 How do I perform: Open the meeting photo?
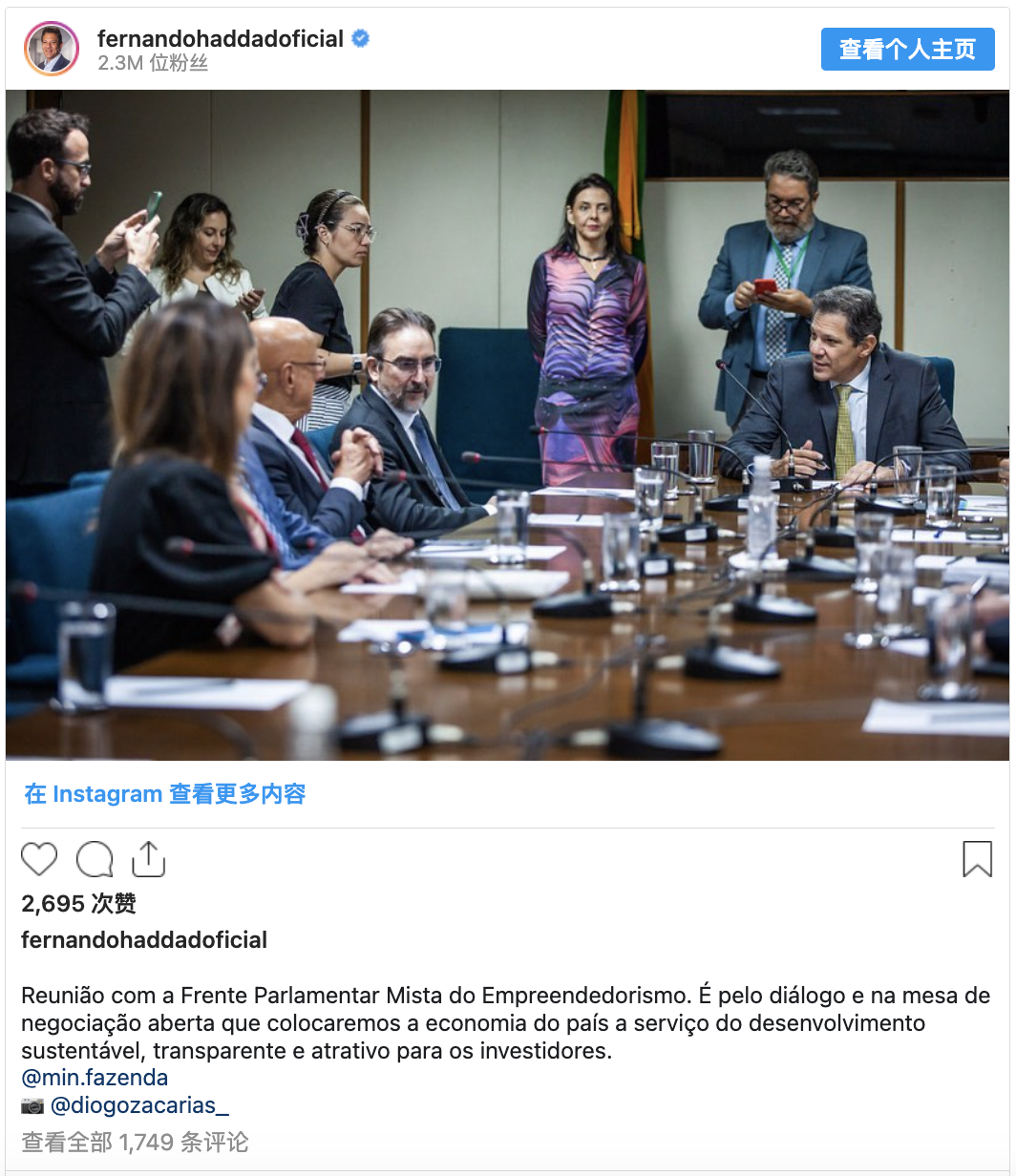[508, 425]
